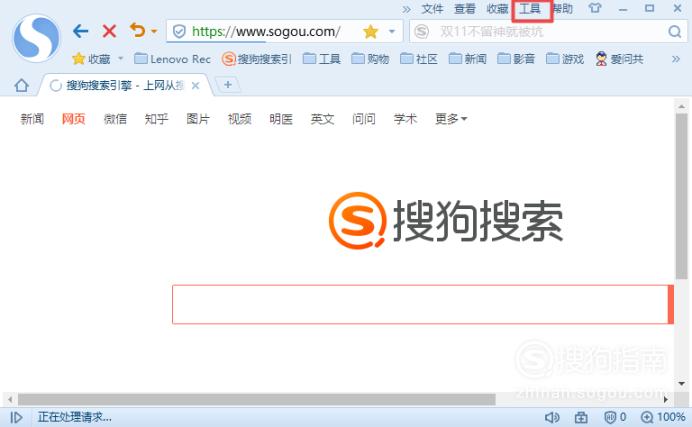This screenshot has width=692, height=427.
Task: Click the security shield in the address bar
Action: click(179, 32)
